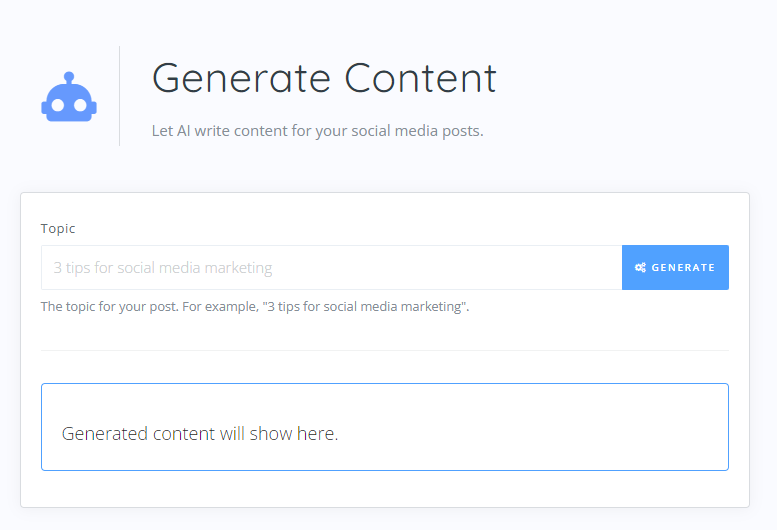Click the blue robot icon
777x530 pixels.
click(68, 97)
